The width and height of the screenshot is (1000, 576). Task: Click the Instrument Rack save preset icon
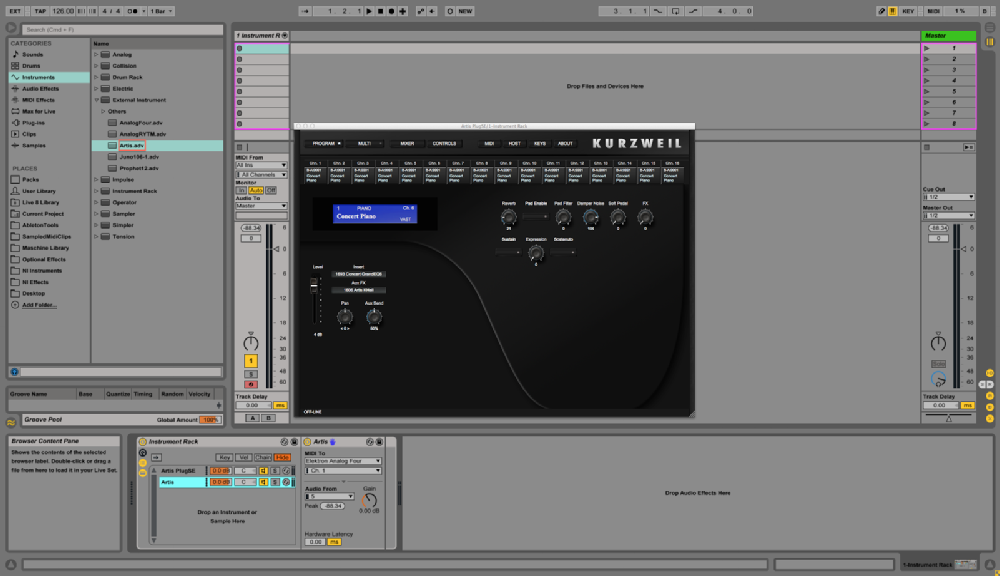click(x=294, y=441)
